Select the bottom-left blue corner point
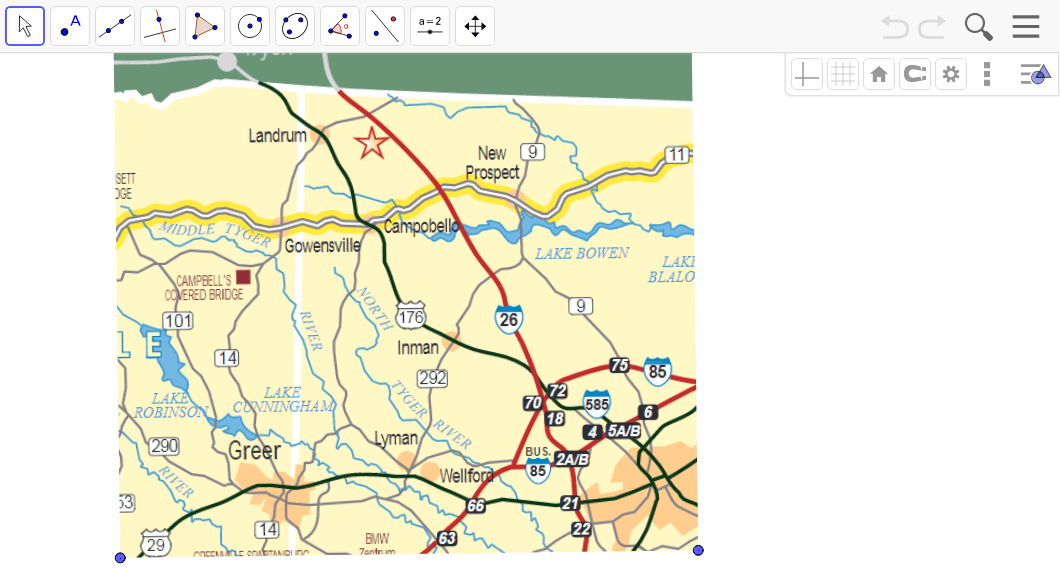This screenshot has width=1060, height=569. click(120, 558)
